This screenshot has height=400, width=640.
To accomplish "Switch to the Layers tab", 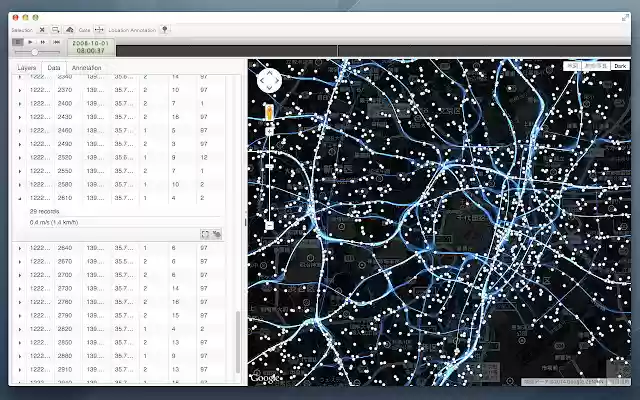I will pos(27,68).
